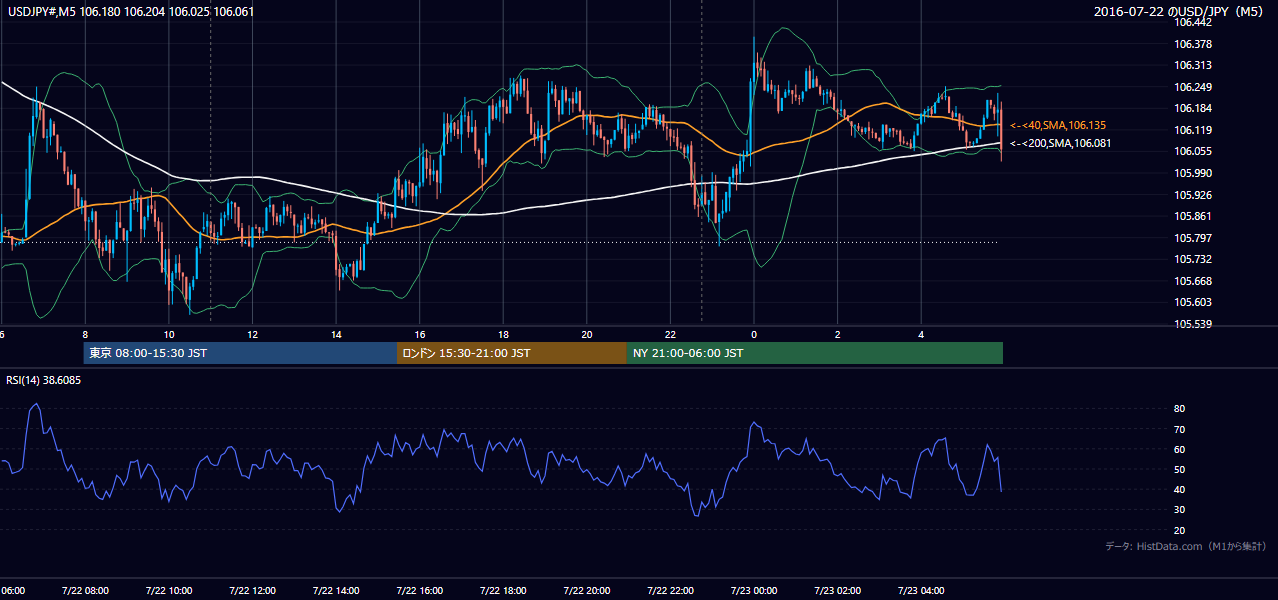The width and height of the screenshot is (1278, 600).
Task: Click the 7/23 00:00 date axis label
Action: 754,591
